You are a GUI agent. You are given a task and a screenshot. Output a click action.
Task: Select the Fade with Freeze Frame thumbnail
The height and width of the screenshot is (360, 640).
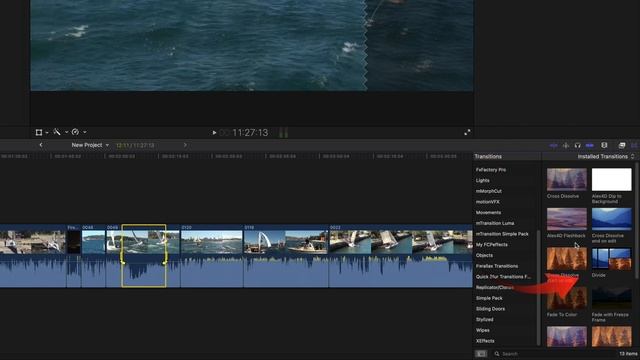(x=611, y=298)
